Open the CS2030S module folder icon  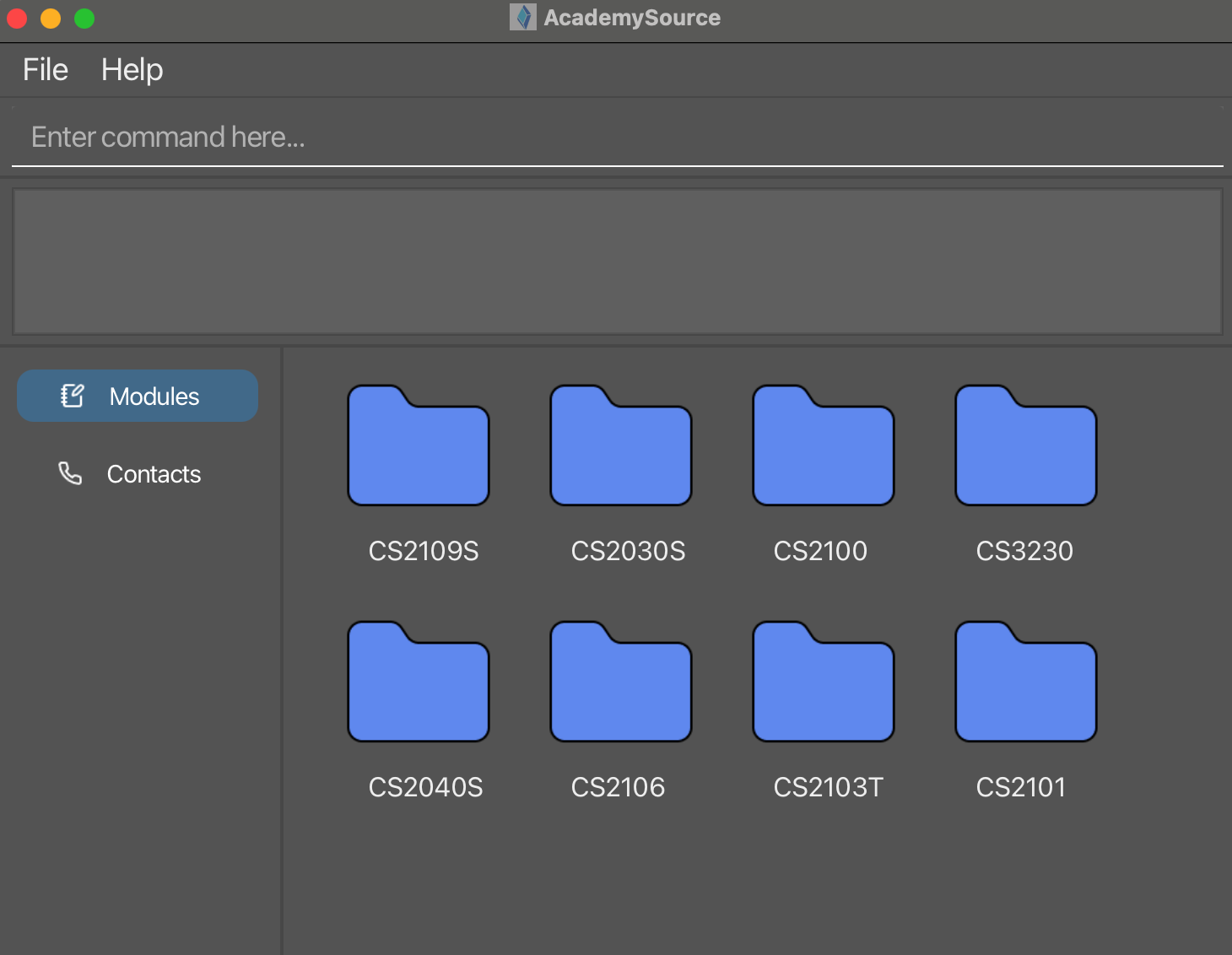621,446
